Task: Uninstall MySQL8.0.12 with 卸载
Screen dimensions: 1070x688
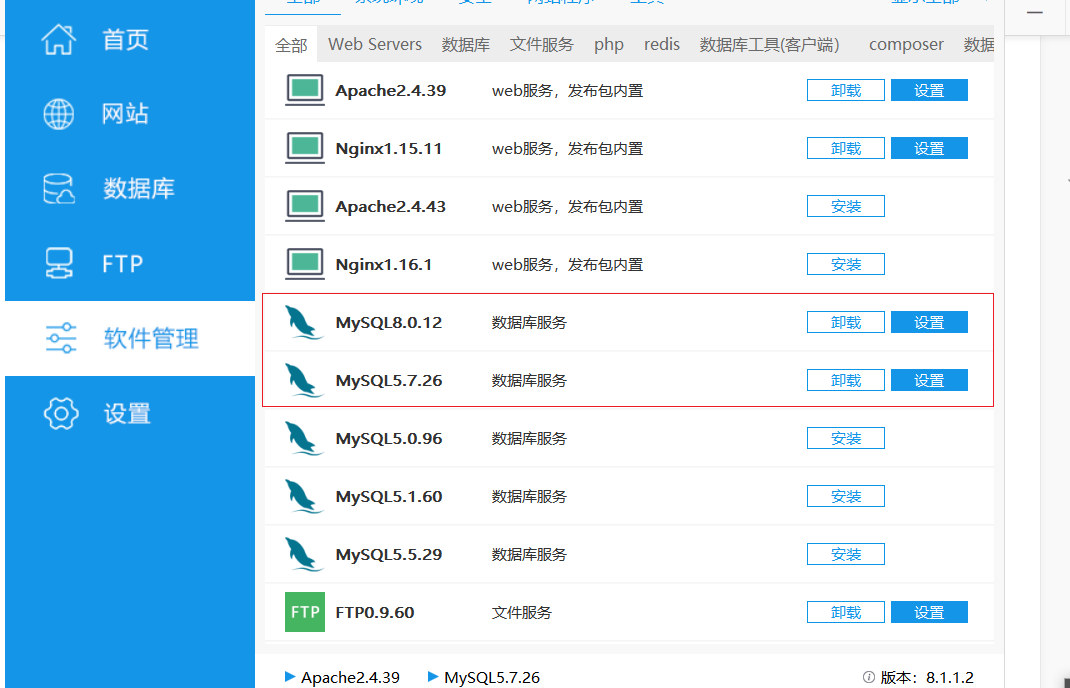Action: [x=845, y=322]
